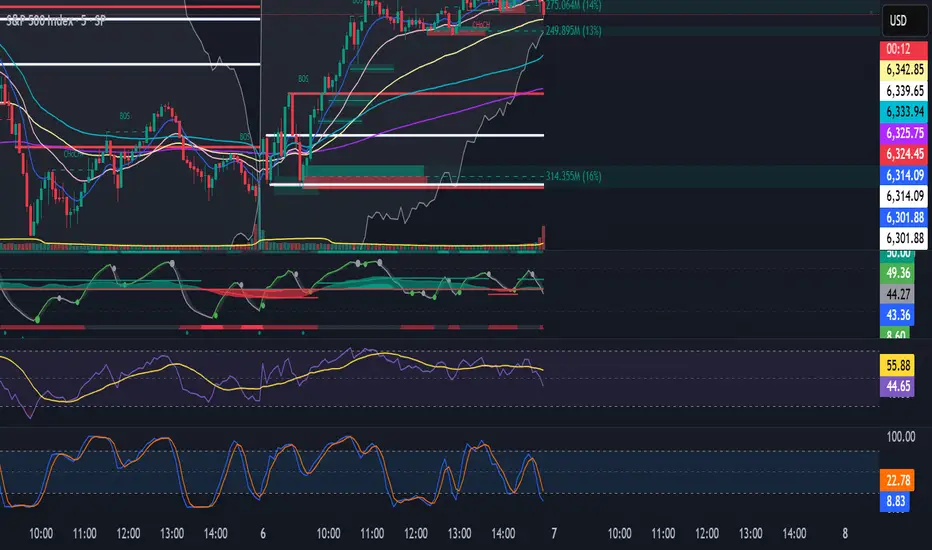Click date marker 6 on time axis
Viewport: 932px width, 550px height.
(x=263, y=533)
